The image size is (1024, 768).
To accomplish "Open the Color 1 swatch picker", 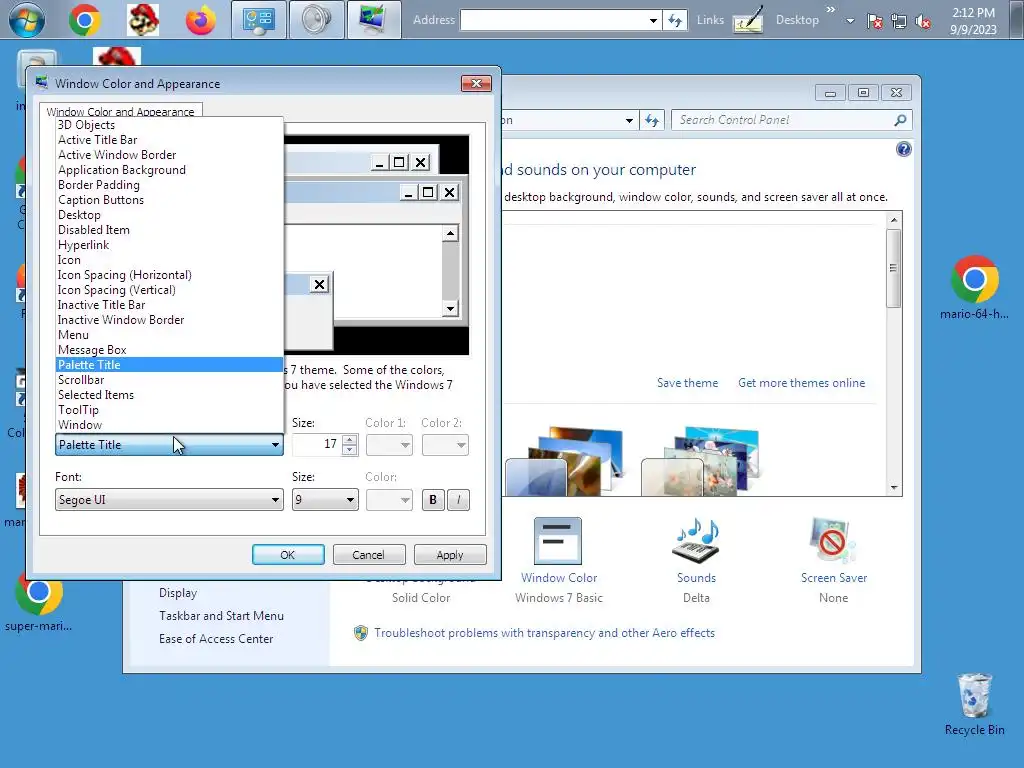I will (389, 445).
